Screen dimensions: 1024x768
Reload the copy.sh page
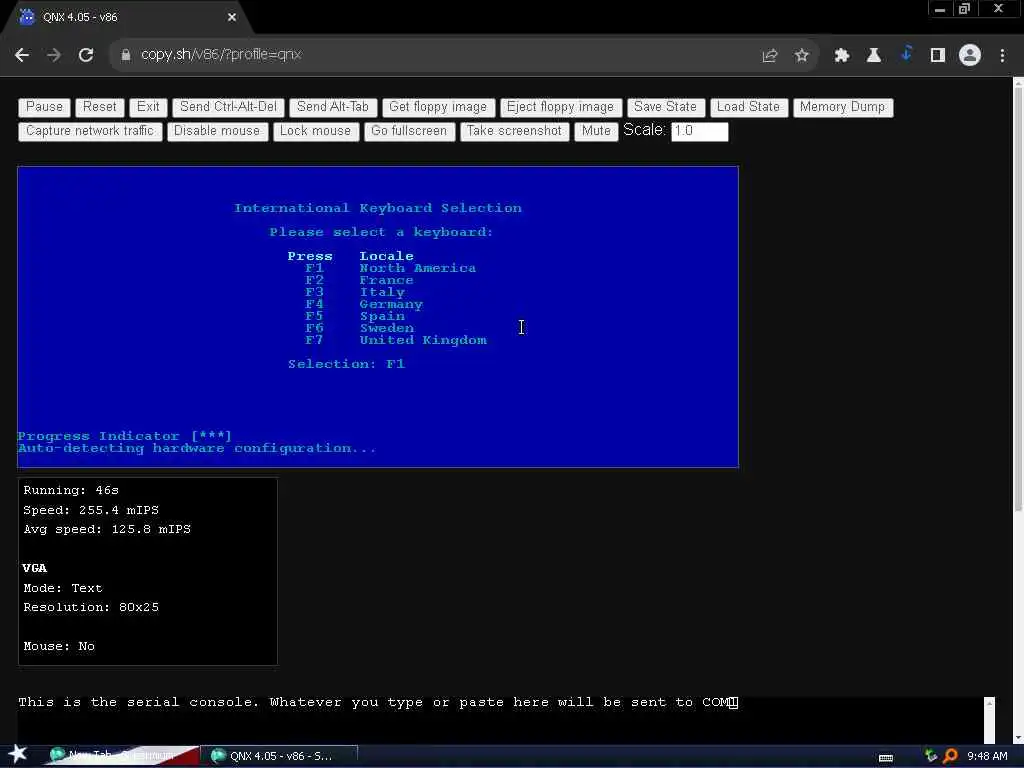(86, 55)
